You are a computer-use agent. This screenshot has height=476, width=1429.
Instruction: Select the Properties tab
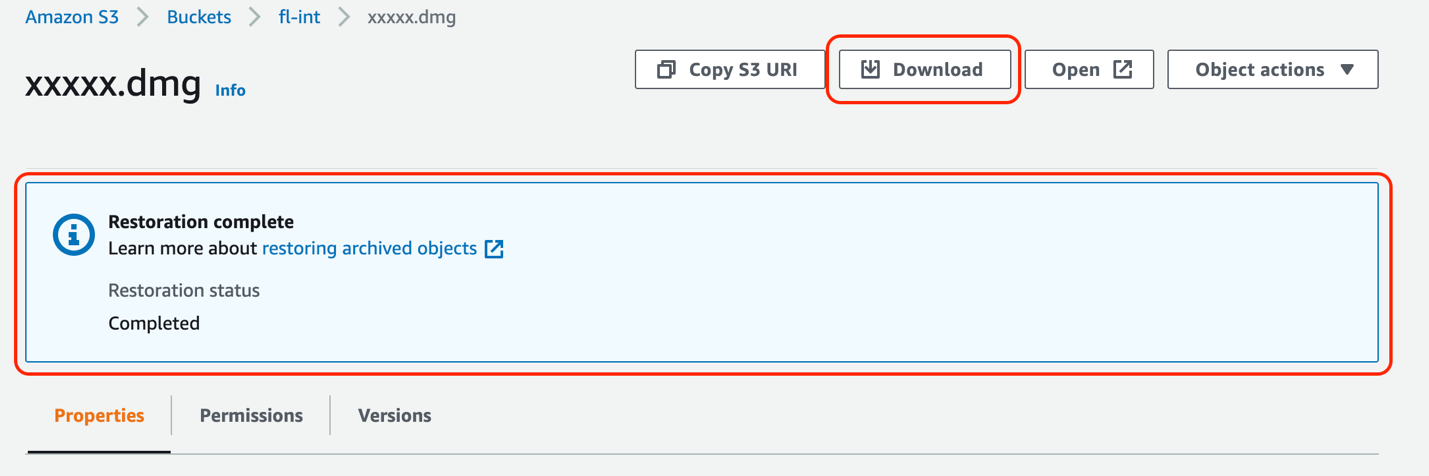tap(99, 416)
